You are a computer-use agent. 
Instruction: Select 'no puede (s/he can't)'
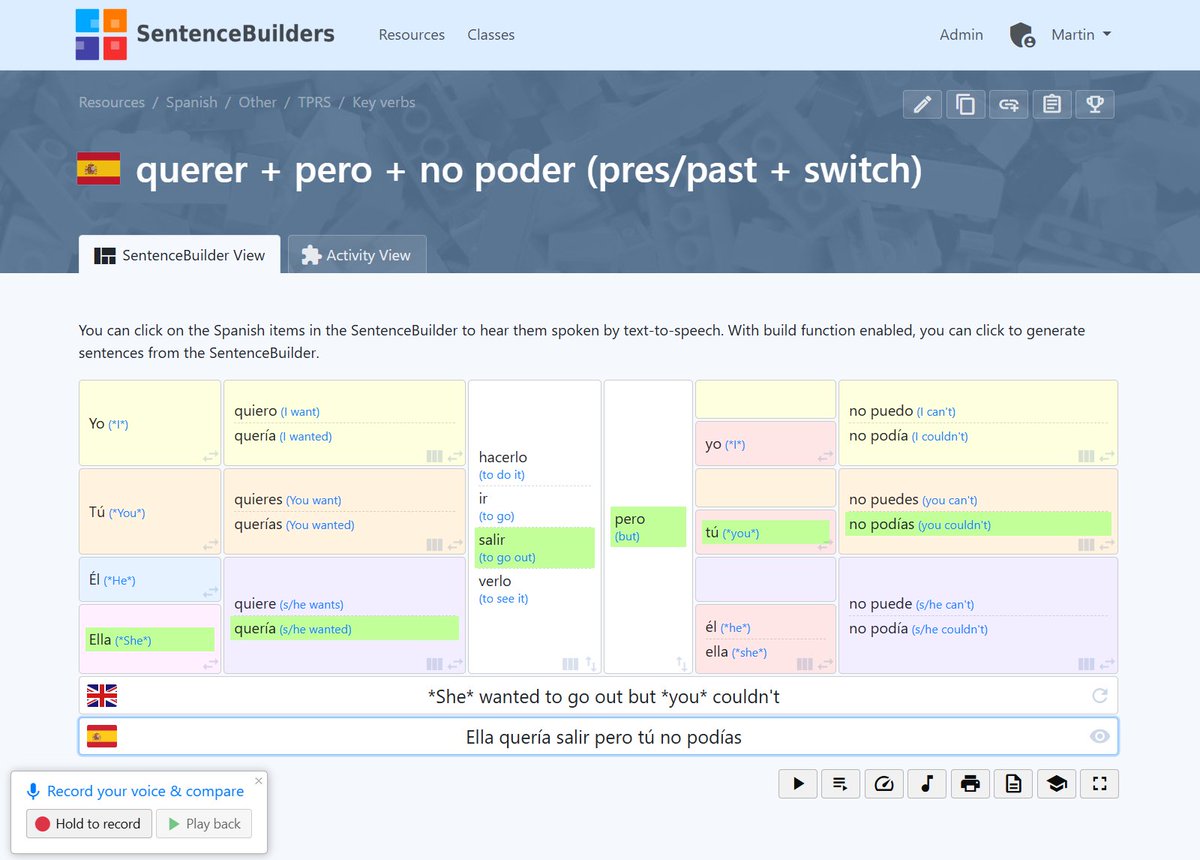coord(912,604)
